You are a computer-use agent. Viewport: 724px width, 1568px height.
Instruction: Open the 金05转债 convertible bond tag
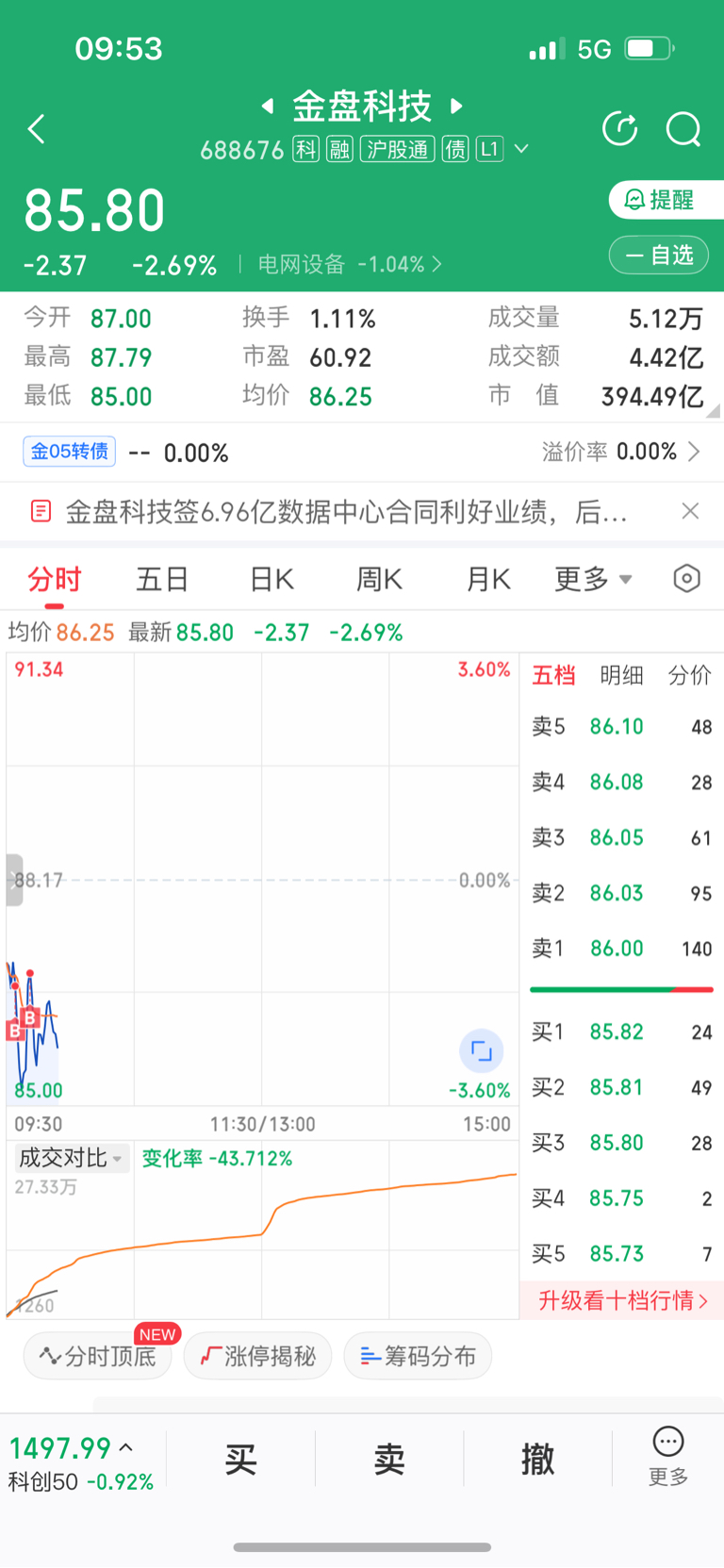coord(70,452)
